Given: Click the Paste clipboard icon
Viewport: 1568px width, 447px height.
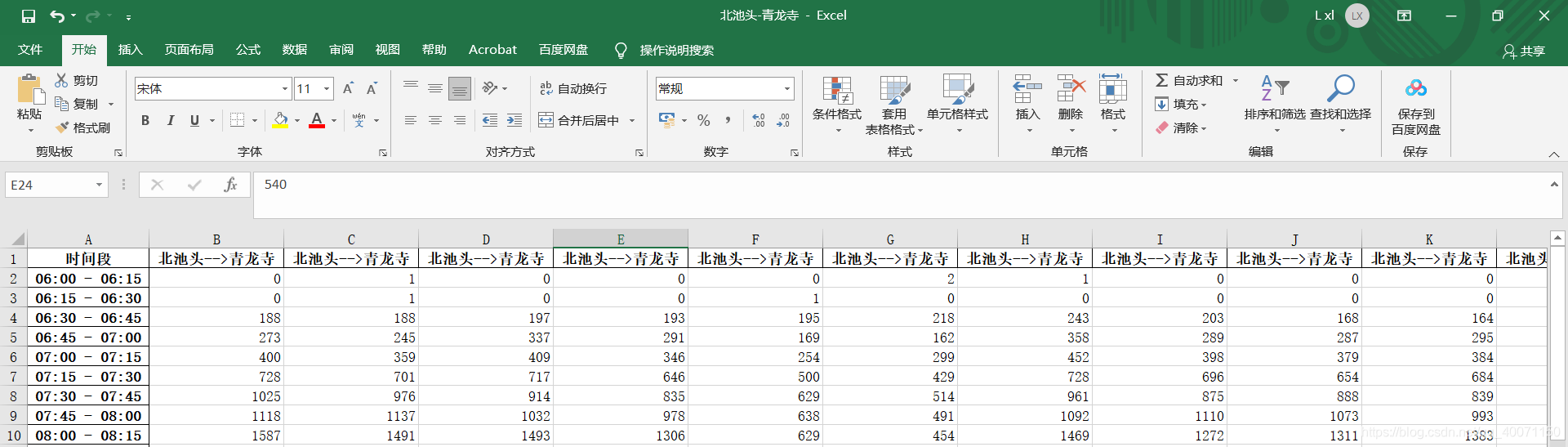Looking at the screenshot, I should coord(30,88).
